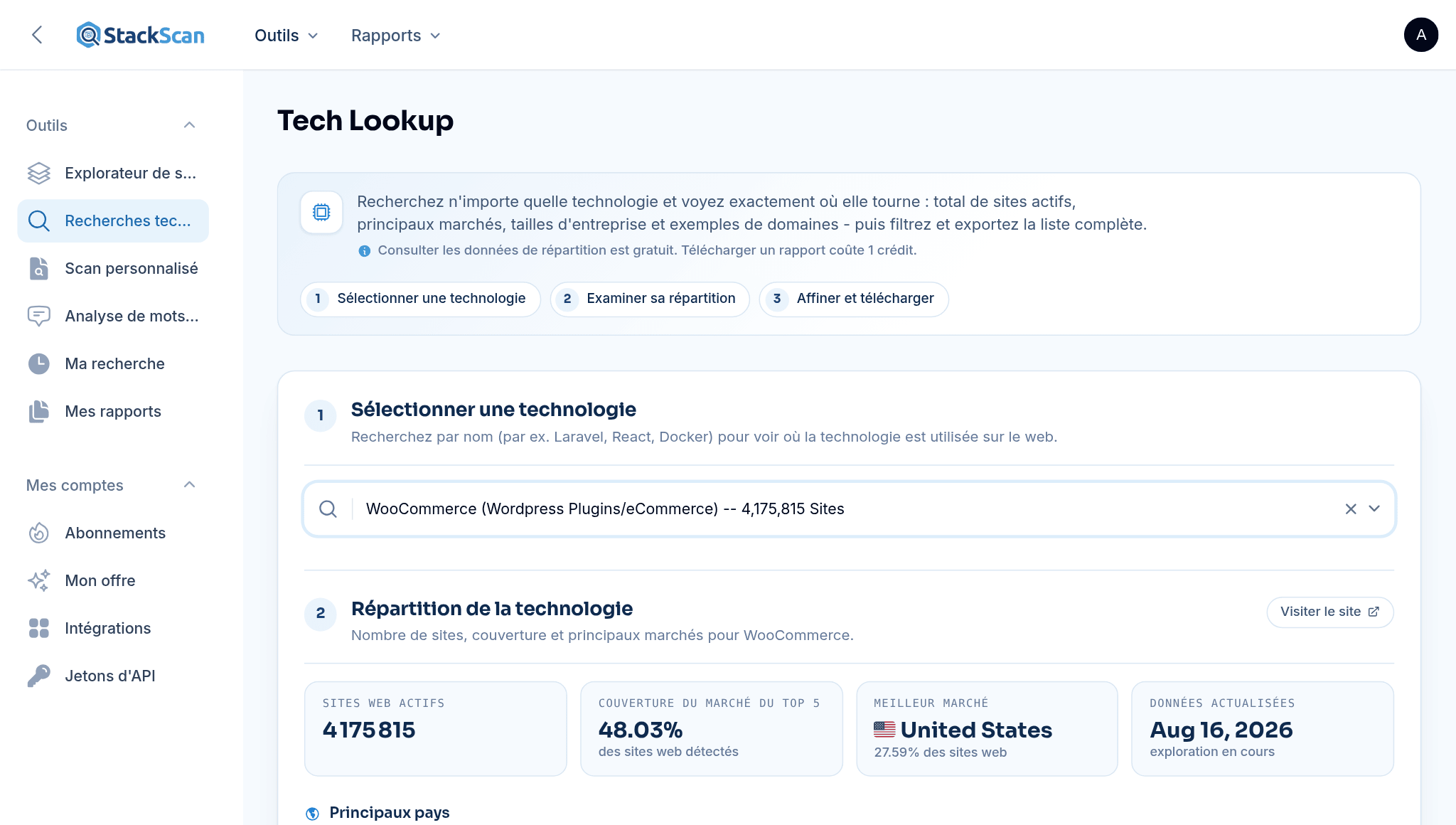The image size is (1456, 825).
Task: Click the grid icon beside Intégrations
Action: point(39,628)
